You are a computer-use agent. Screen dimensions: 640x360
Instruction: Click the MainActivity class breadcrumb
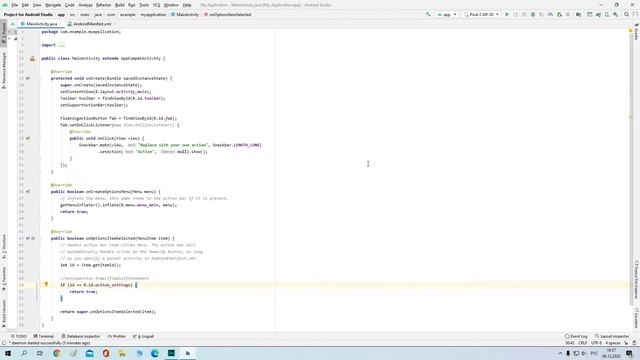185,14
